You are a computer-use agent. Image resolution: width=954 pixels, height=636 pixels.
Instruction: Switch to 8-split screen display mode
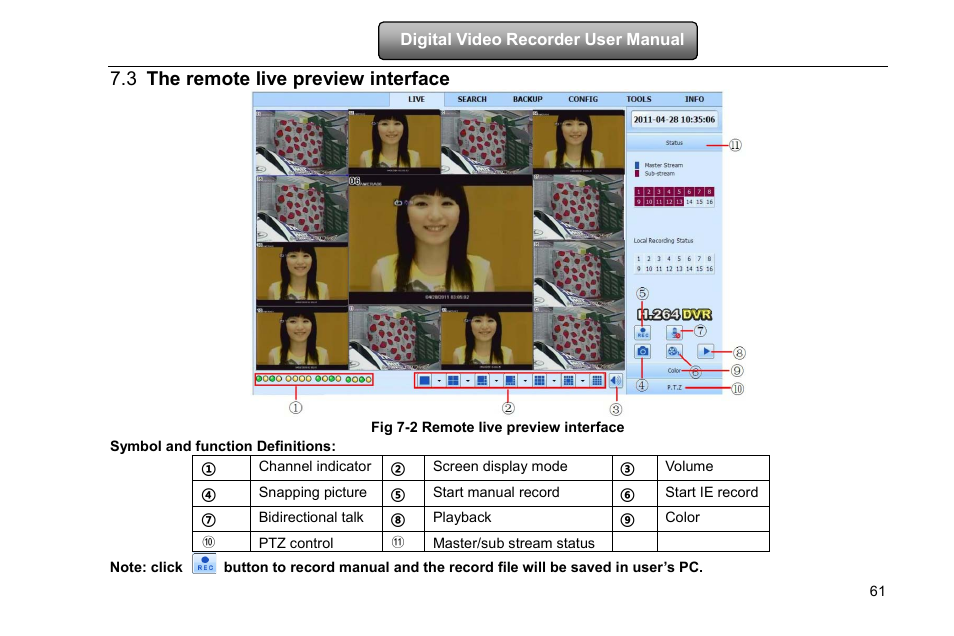(510, 380)
